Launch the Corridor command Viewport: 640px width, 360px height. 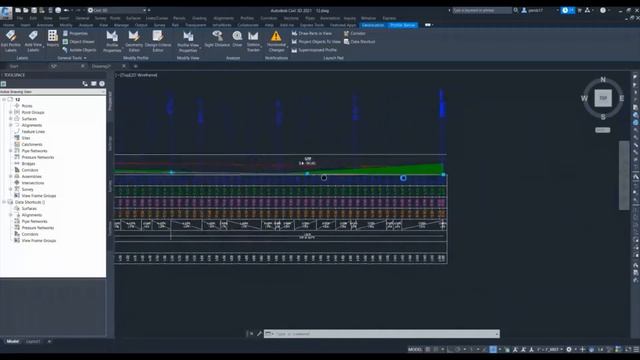(355, 33)
